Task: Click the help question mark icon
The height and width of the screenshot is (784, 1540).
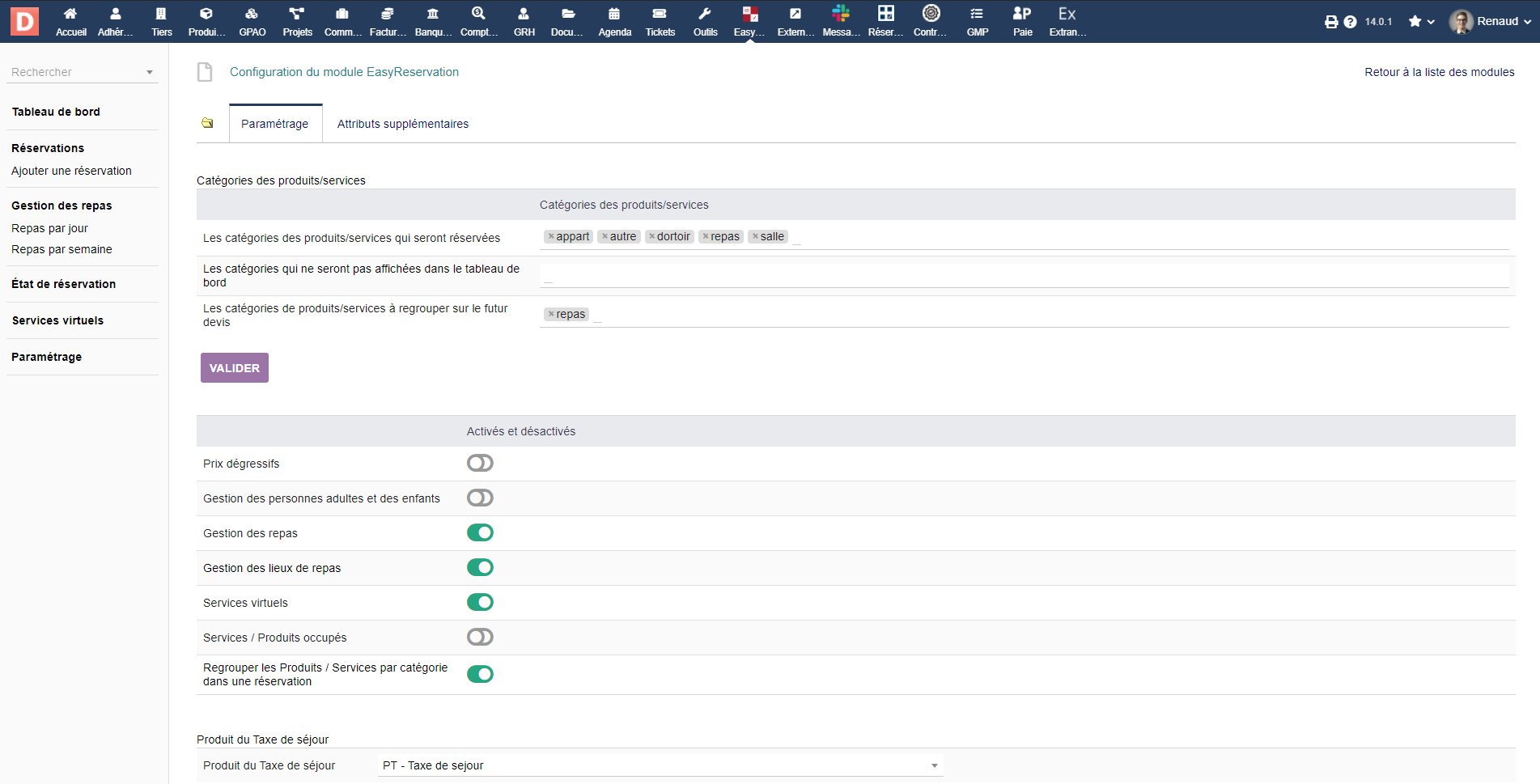Action: coord(1350,22)
